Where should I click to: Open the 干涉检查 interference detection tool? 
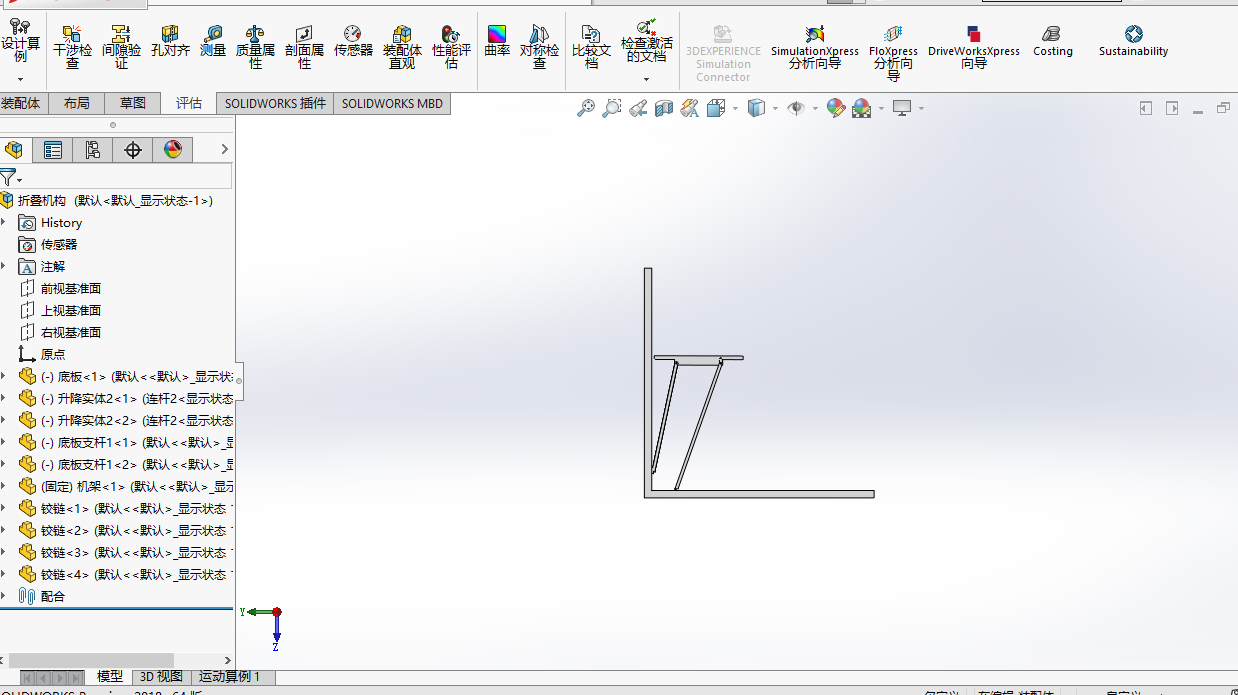(72, 47)
